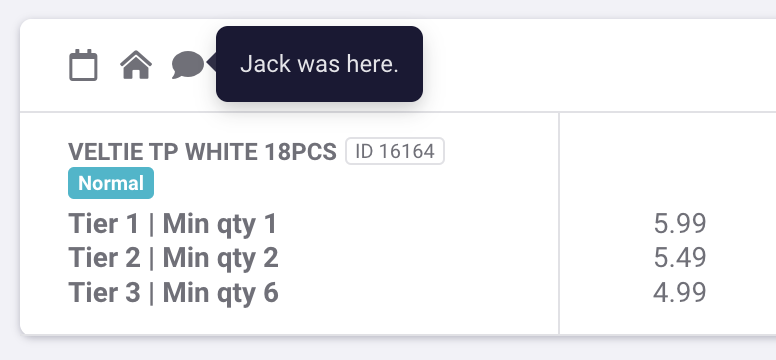776x360 pixels.
Task: Click the calendar icon
Action: (x=83, y=64)
